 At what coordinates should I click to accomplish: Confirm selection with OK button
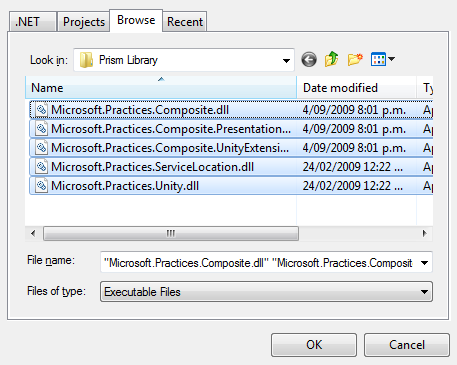pyautogui.click(x=314, y=345)
